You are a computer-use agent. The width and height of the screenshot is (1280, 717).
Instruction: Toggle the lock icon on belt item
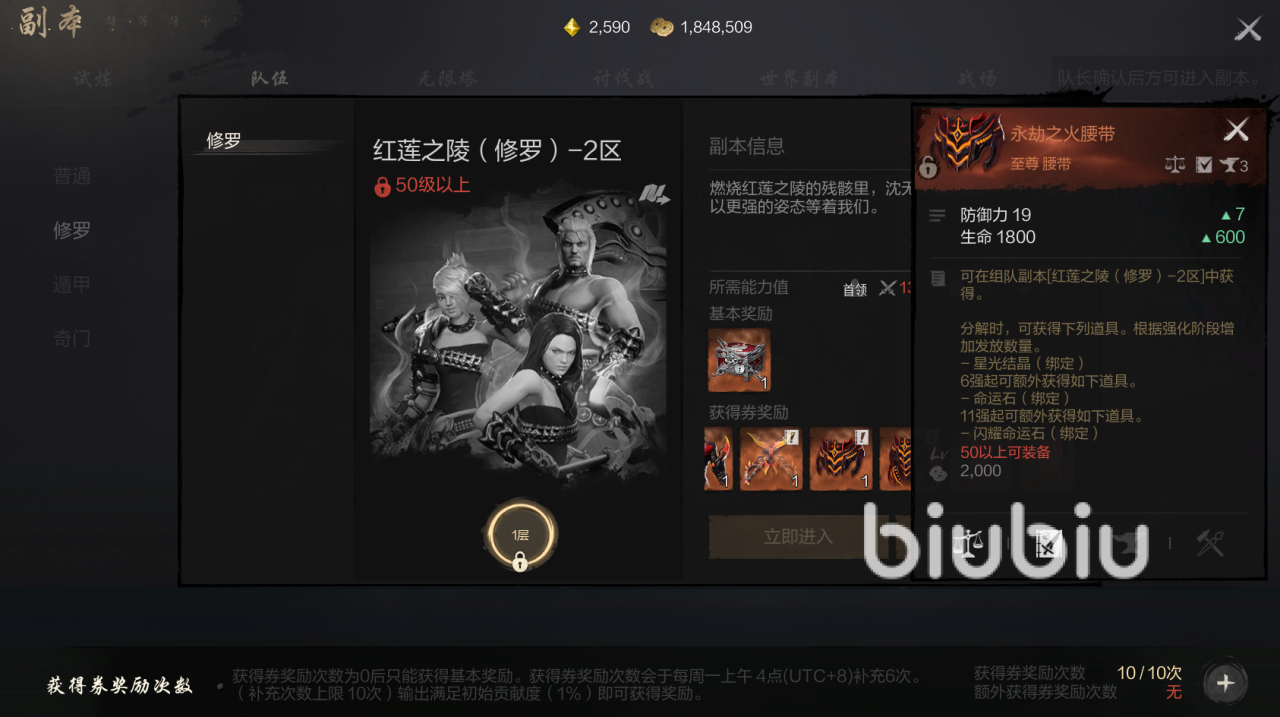point(928,167)
